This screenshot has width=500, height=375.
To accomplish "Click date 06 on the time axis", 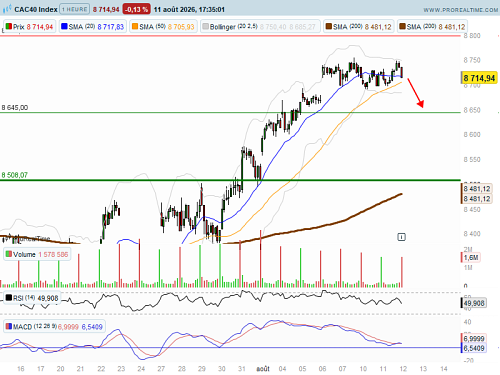I will [x=322, y=369].
